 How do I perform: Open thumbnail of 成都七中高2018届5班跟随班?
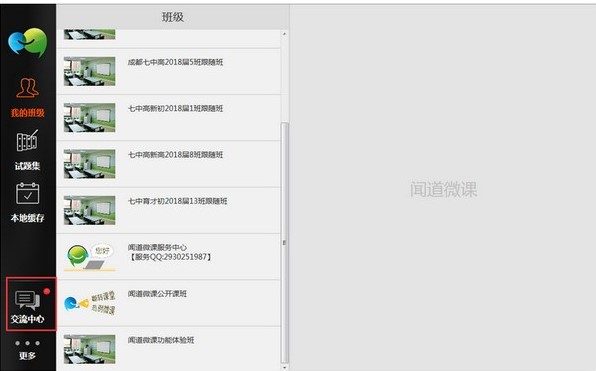click(90, 71)
